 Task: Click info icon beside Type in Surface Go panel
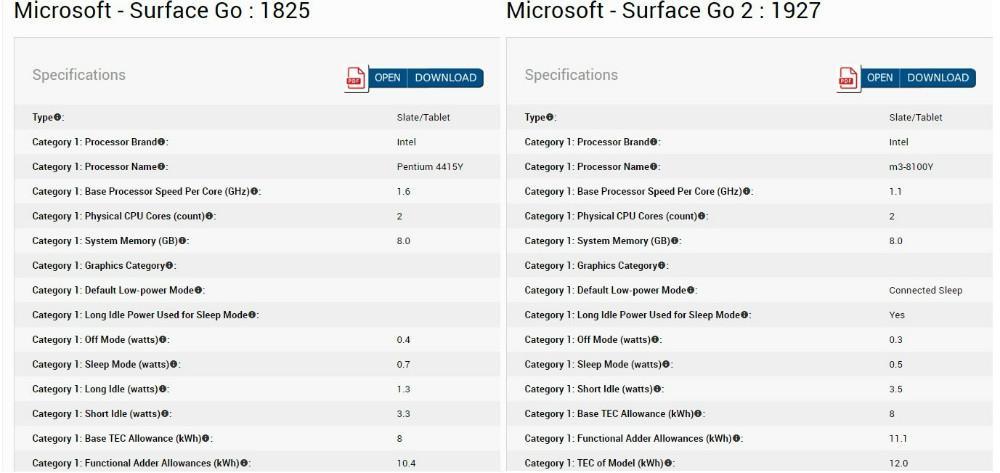(57, 117)
